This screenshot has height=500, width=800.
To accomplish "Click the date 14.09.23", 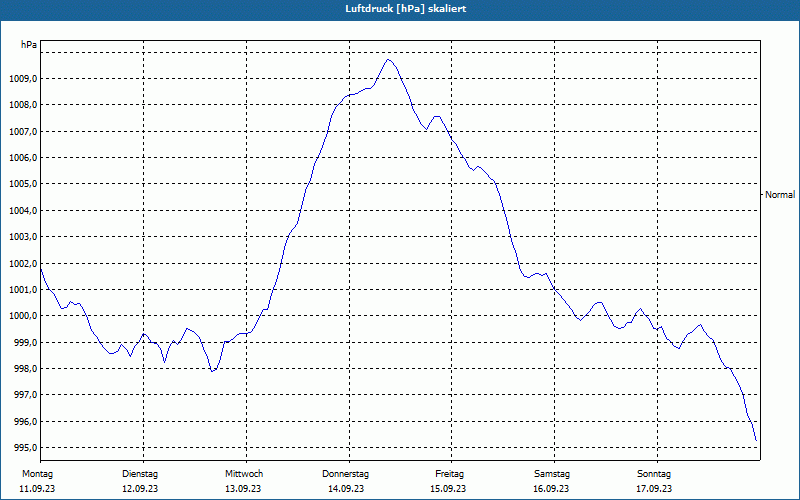I will pyautogui.click(x=346, y=489).
